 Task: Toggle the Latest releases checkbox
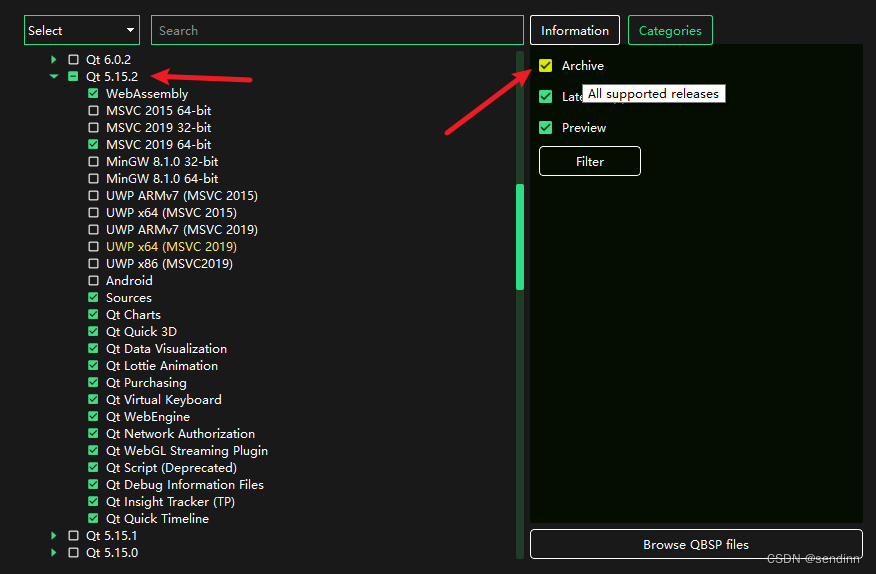point(545,97)
